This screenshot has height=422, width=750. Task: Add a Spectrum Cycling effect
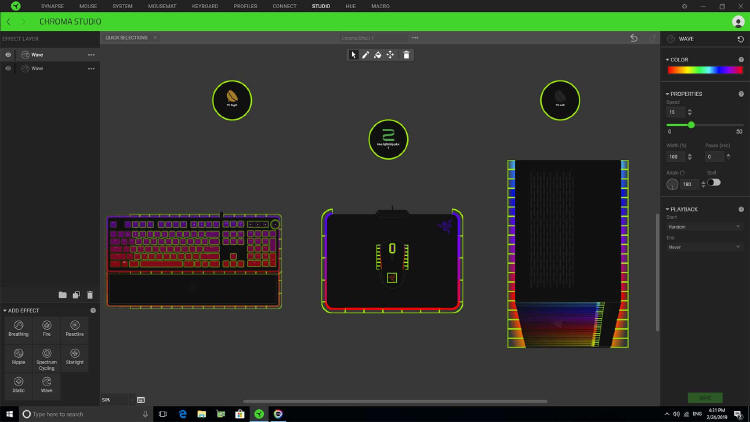pos(46,359)
